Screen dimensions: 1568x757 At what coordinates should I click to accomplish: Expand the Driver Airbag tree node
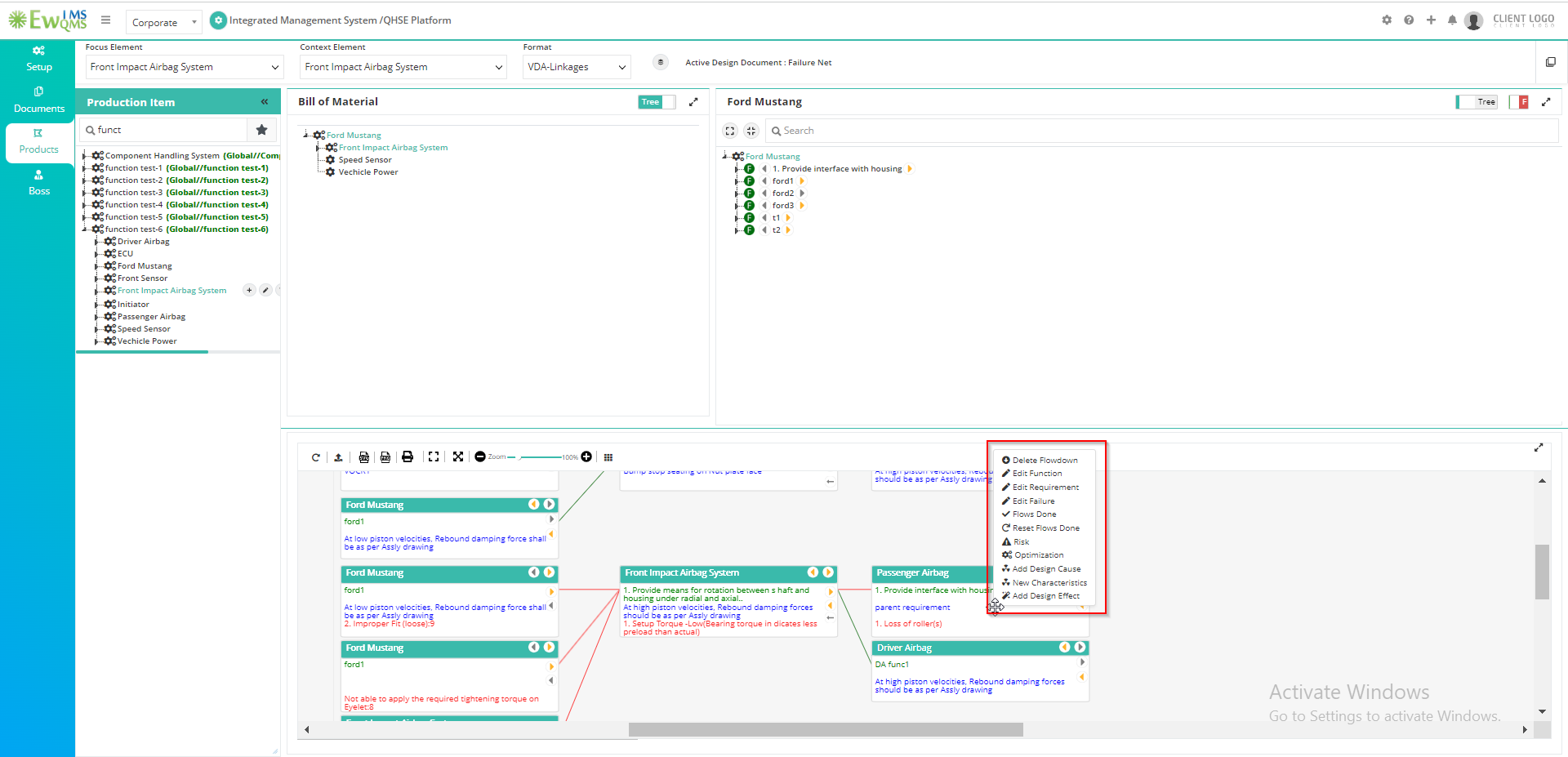pyautogui.click(x=96, y=242)
